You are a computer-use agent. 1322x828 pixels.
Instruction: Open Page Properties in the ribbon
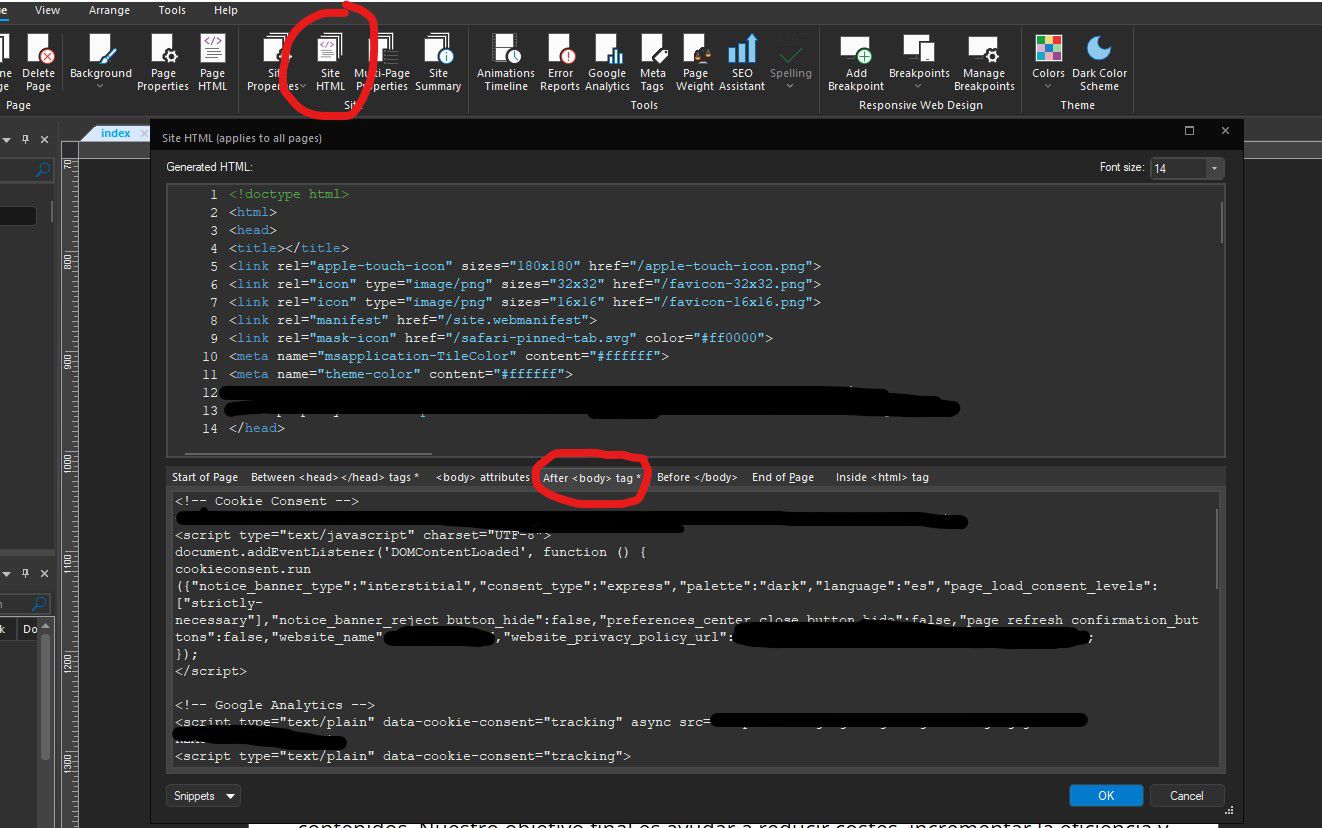coord(163,63)
